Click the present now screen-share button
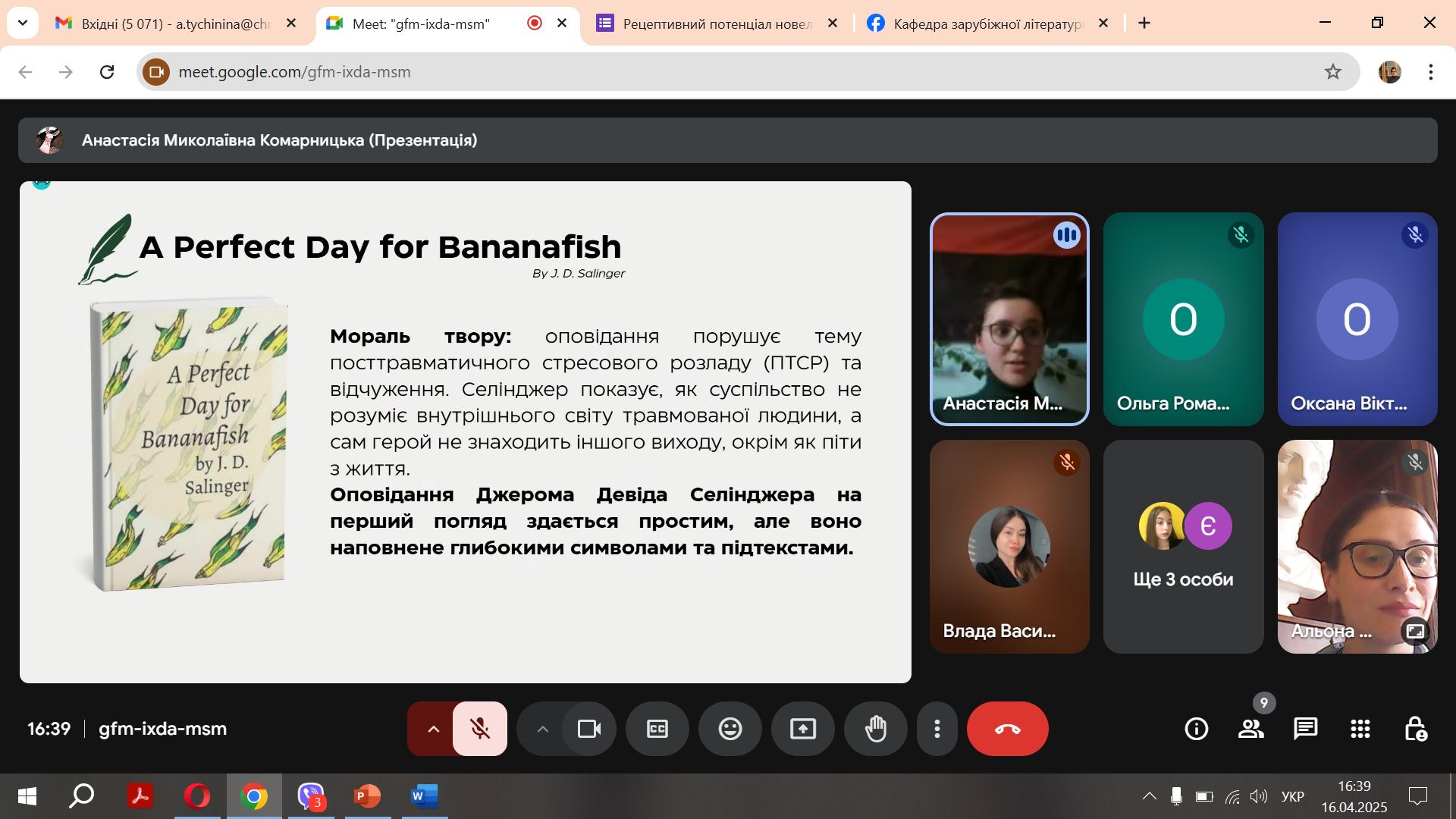Image resolution: width=1456 pixels, height=819 pixels. coord(803,729)
